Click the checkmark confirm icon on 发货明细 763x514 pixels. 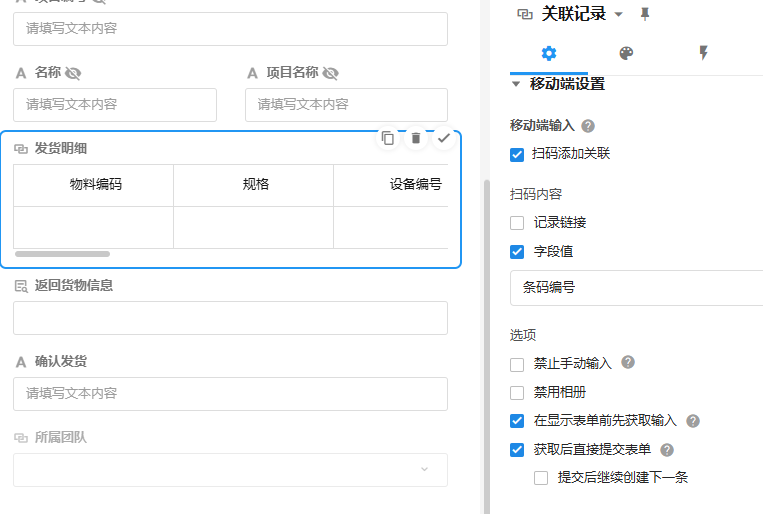[444, 138]
